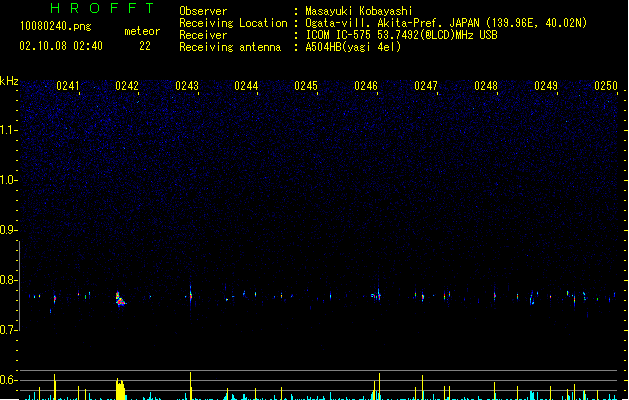Click the 0241 time marker
This screenshot has height=400, width=629.
67,86
